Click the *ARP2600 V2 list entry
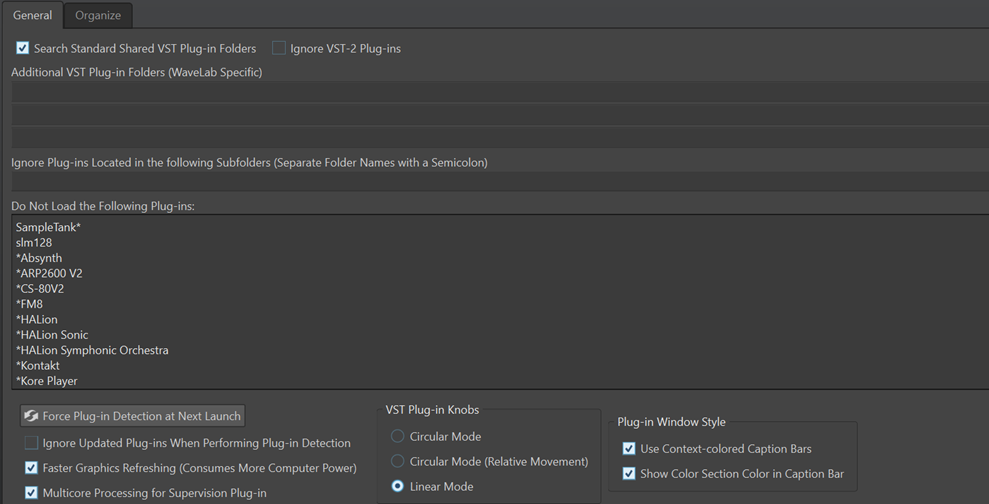This screenshot has height=504, width=989. pos(49,274)
